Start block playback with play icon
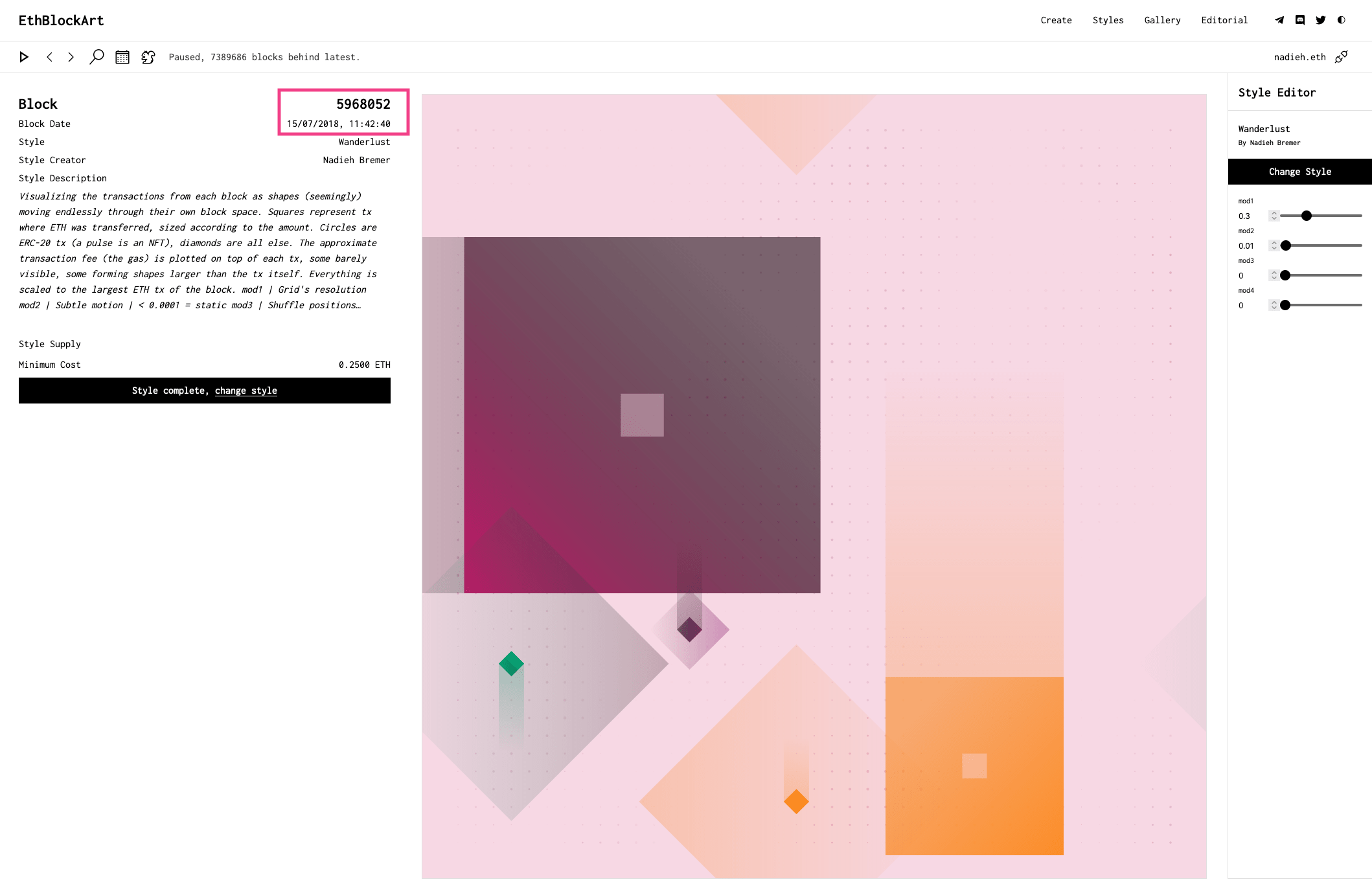 (x=24, y=57)
